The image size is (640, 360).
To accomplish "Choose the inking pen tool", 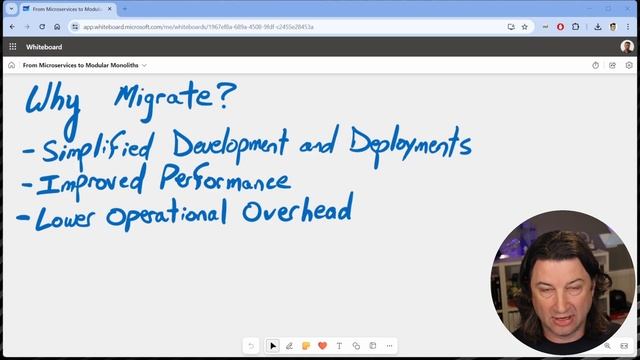I will (289, 346).
